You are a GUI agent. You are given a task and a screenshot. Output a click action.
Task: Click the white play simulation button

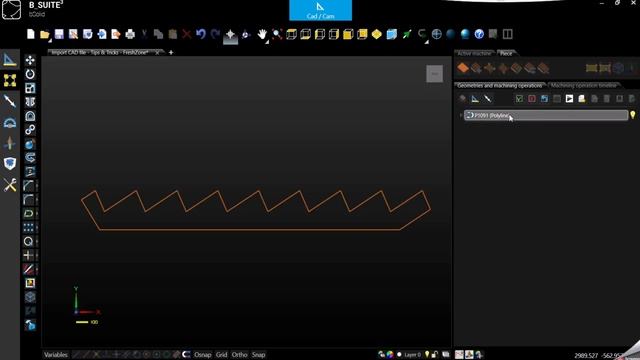coord(569,99)
